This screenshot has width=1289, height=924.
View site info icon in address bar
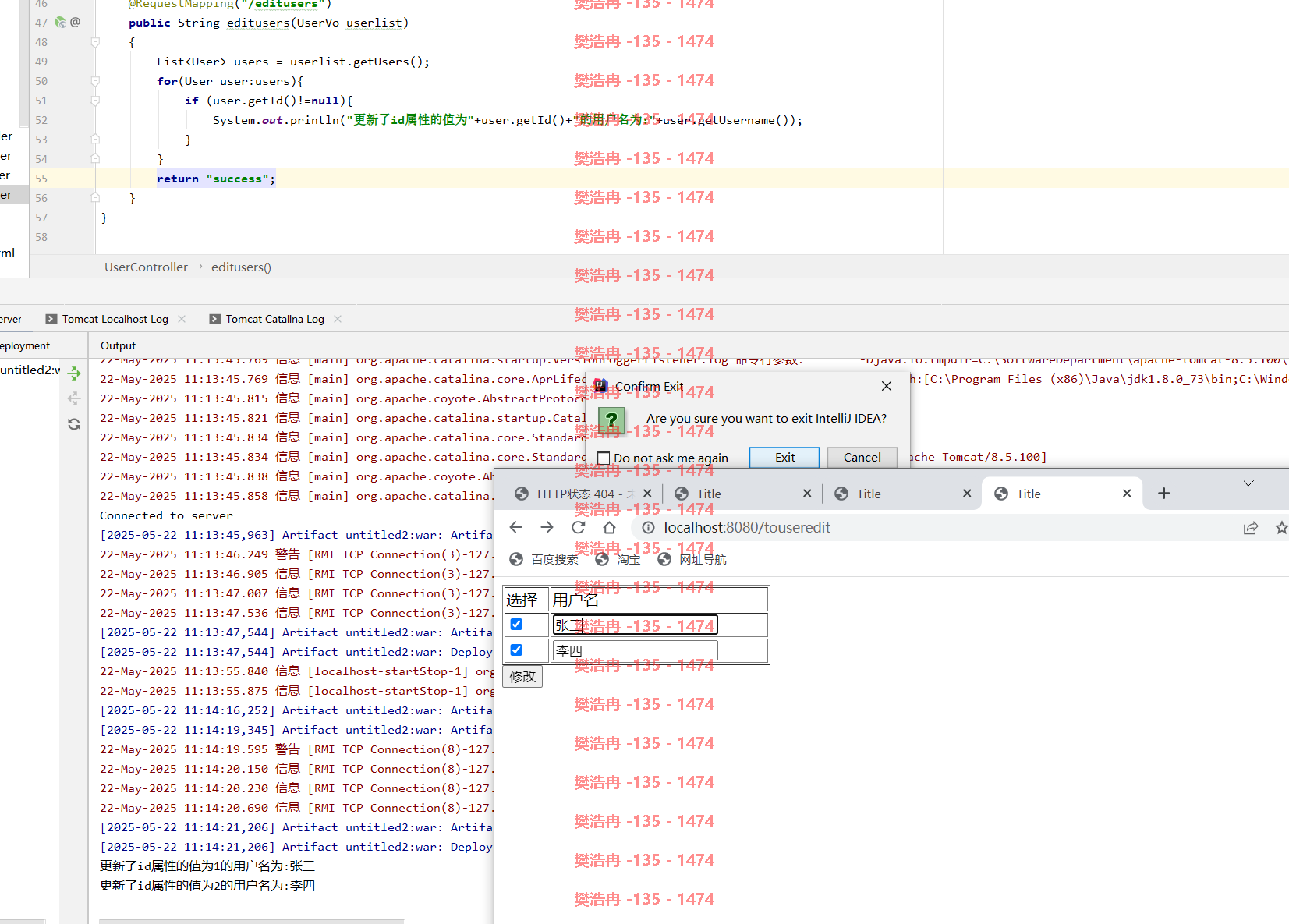point(648,528)
